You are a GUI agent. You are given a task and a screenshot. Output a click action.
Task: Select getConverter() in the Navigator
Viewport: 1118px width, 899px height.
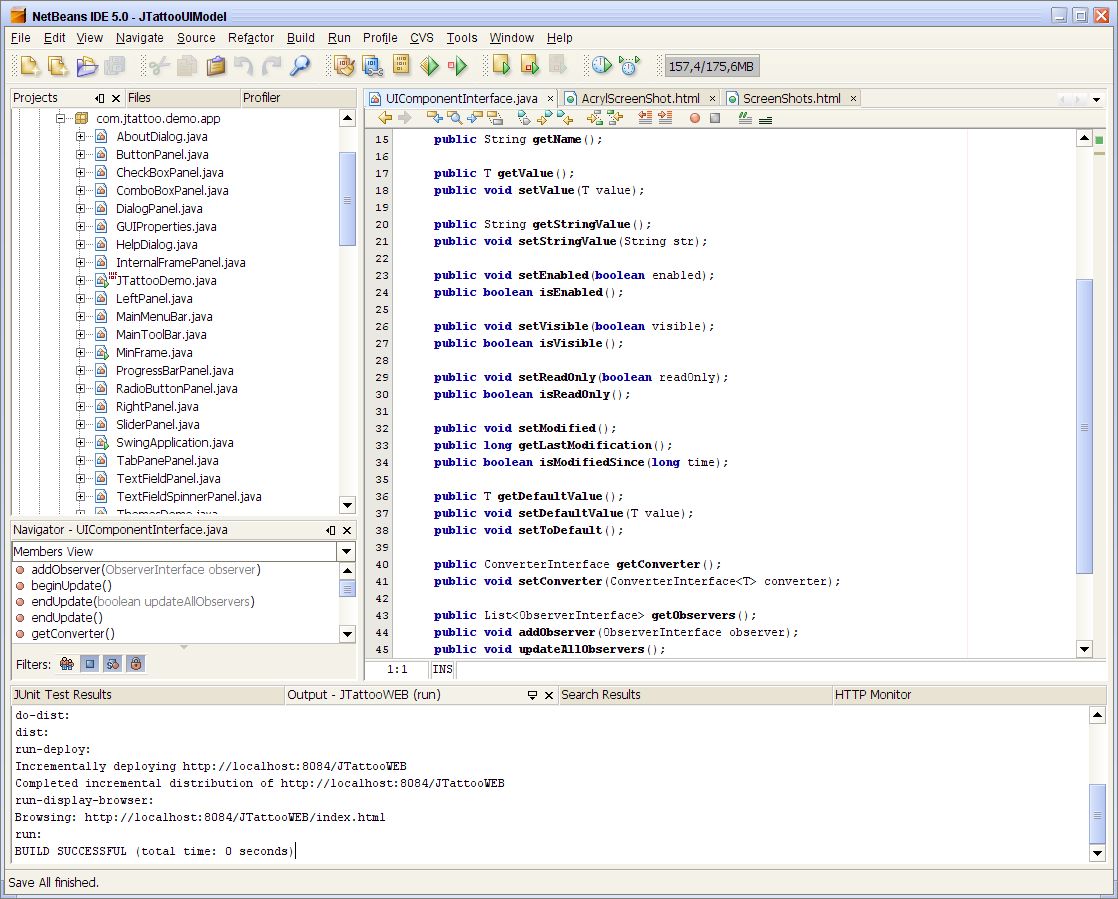(x=73, y=633)
